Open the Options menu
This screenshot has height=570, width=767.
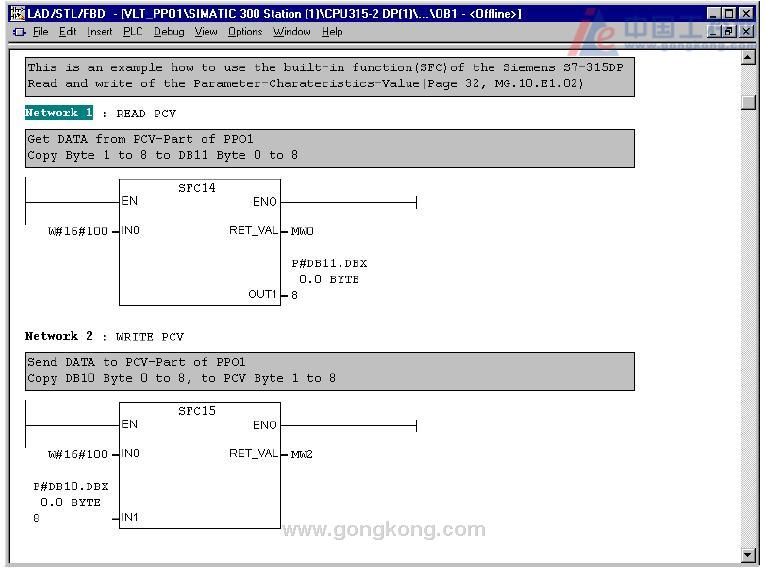point(245,32)
